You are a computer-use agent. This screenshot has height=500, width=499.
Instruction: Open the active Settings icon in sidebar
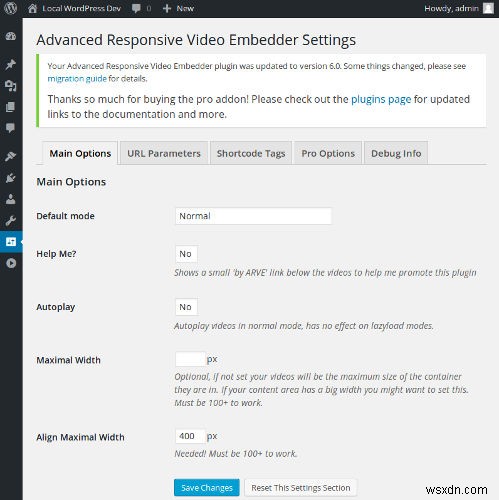click(x=11, y=242)
